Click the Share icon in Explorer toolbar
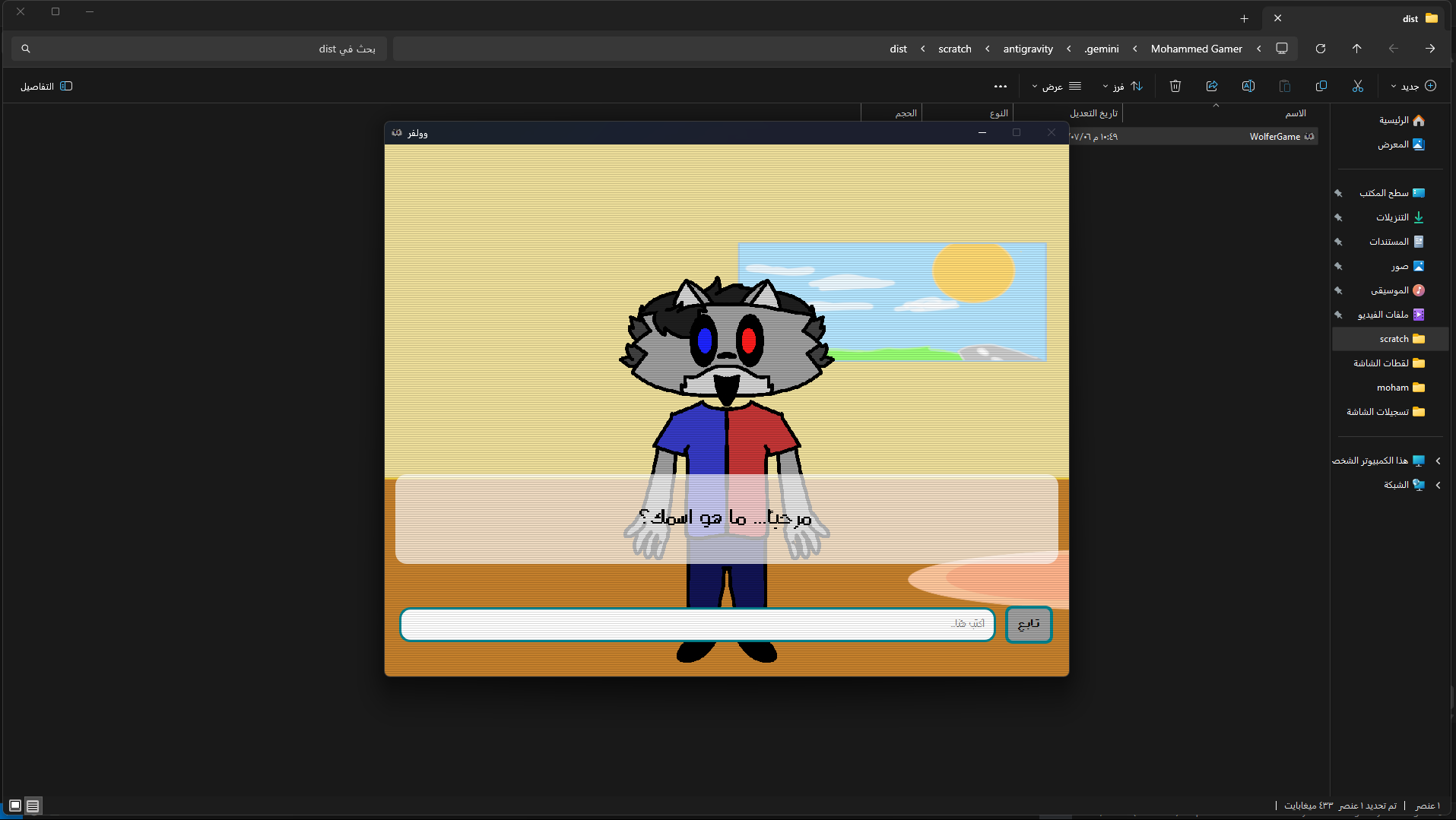The image size is (1456, 820). pos(1212,86)
